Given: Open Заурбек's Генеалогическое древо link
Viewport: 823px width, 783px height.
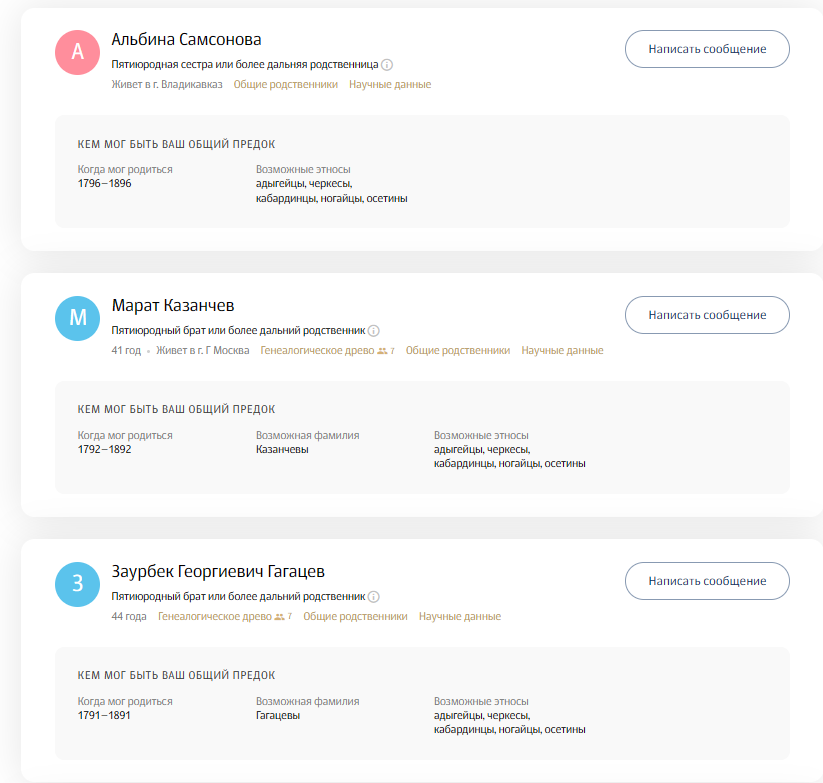Looking at the screenshot, I should click(x=214, y=617).
